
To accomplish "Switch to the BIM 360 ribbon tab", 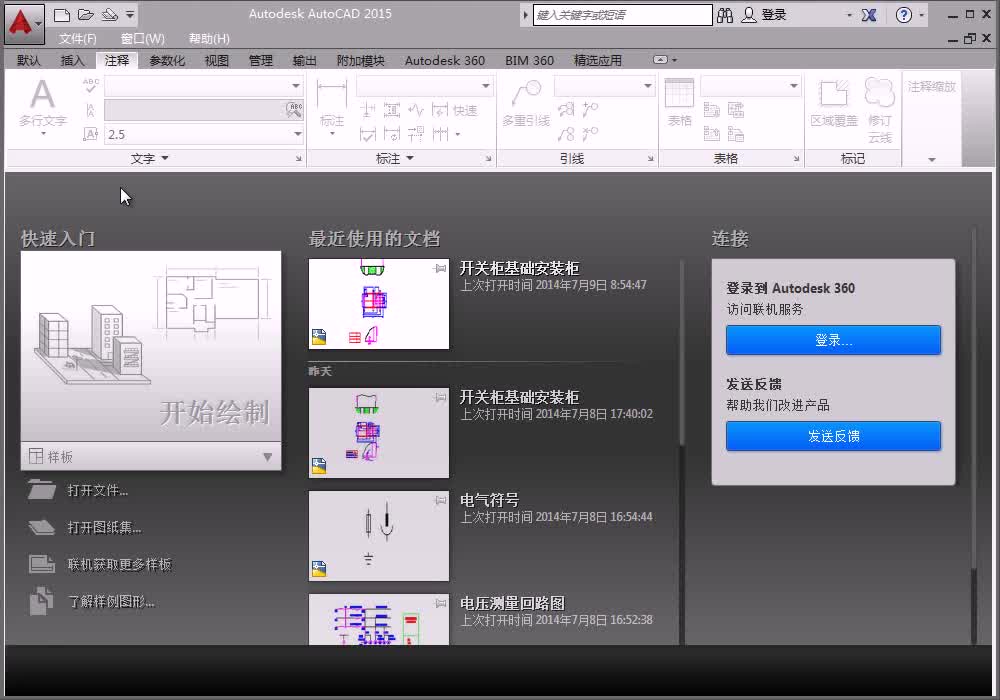I will pos(529,61).
